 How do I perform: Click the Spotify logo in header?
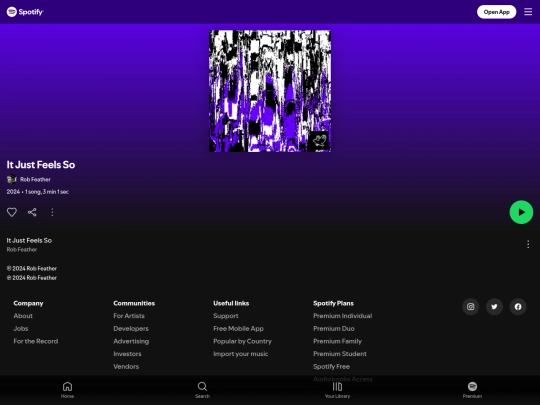25,12
